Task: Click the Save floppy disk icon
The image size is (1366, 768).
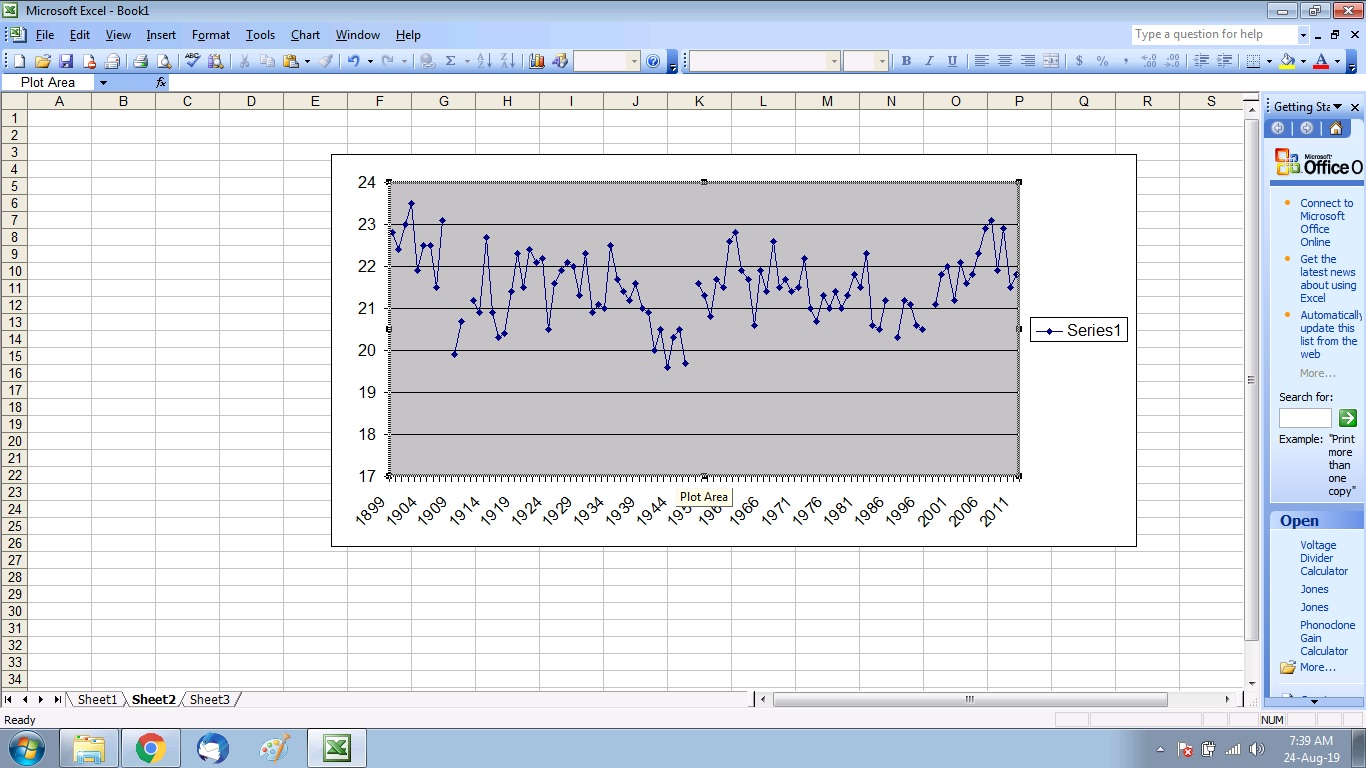Action: pos(66,61)
